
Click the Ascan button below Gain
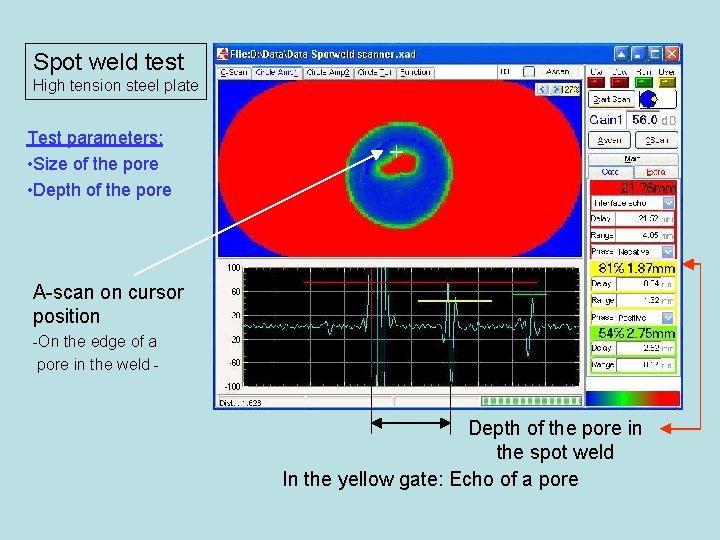pos(610,140)
